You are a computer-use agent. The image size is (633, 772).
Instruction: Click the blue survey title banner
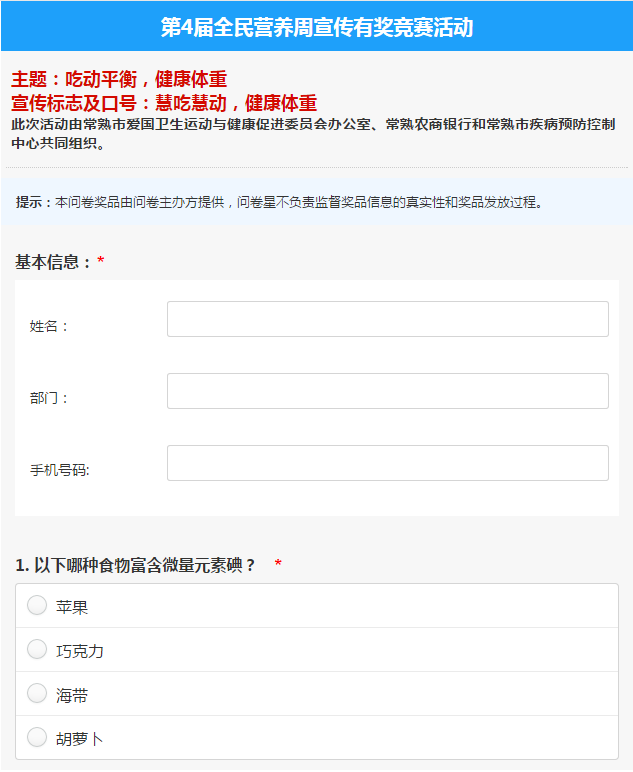click(317, 26)
